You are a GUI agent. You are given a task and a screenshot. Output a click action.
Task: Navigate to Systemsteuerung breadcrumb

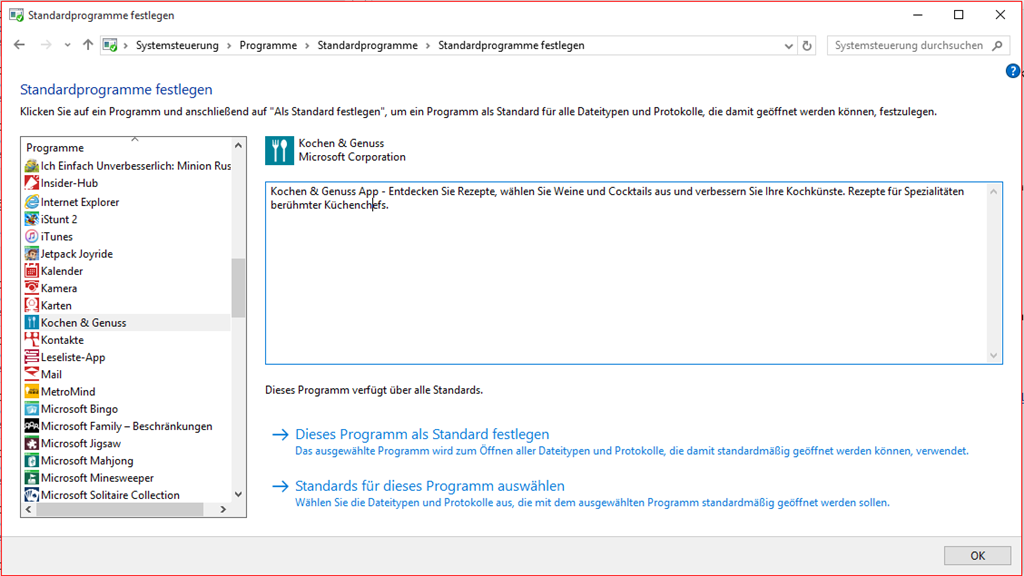point(177,46)
